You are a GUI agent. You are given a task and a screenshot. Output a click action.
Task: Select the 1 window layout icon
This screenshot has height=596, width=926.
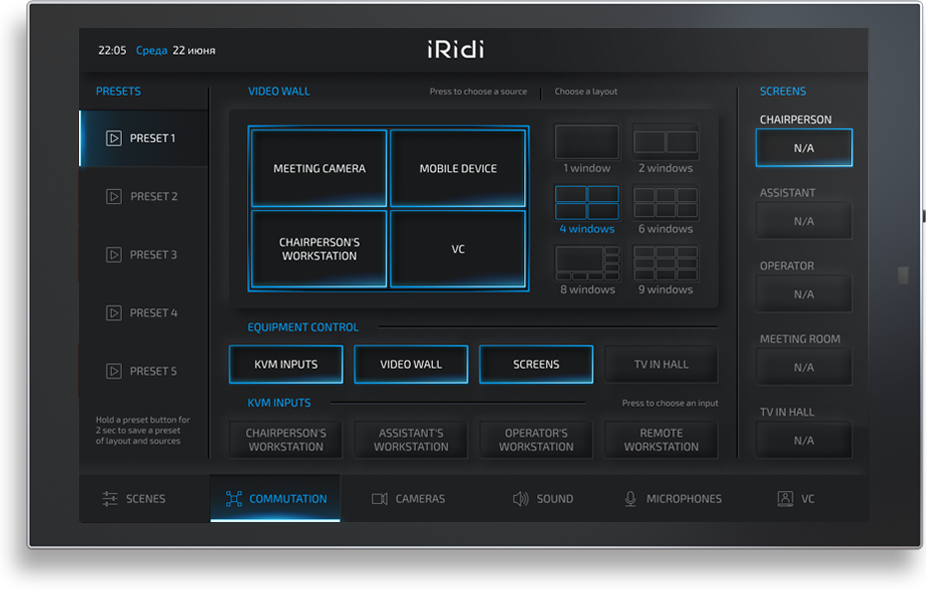tap(587, 142)
